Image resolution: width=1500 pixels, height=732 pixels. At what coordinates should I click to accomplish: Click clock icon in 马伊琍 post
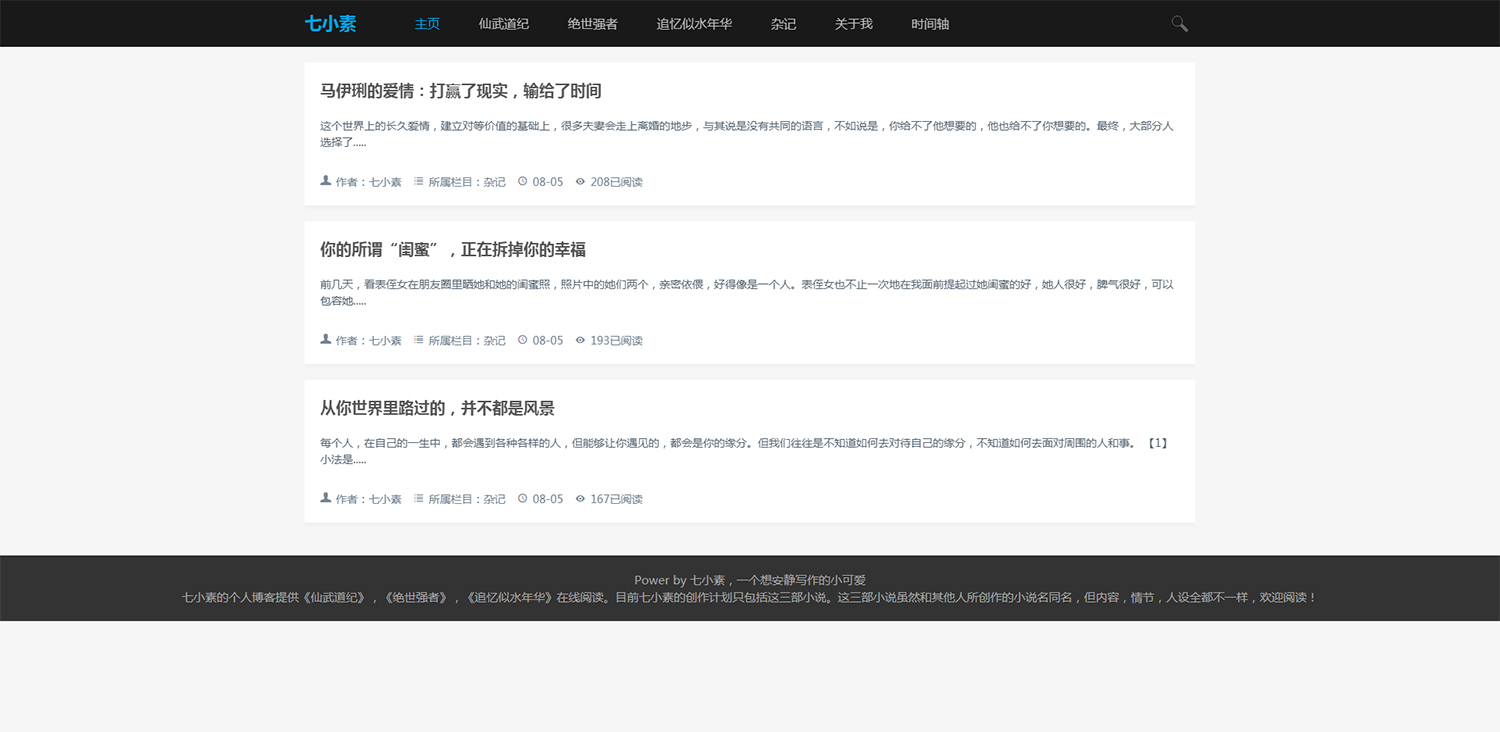click(x=522, y=182)
